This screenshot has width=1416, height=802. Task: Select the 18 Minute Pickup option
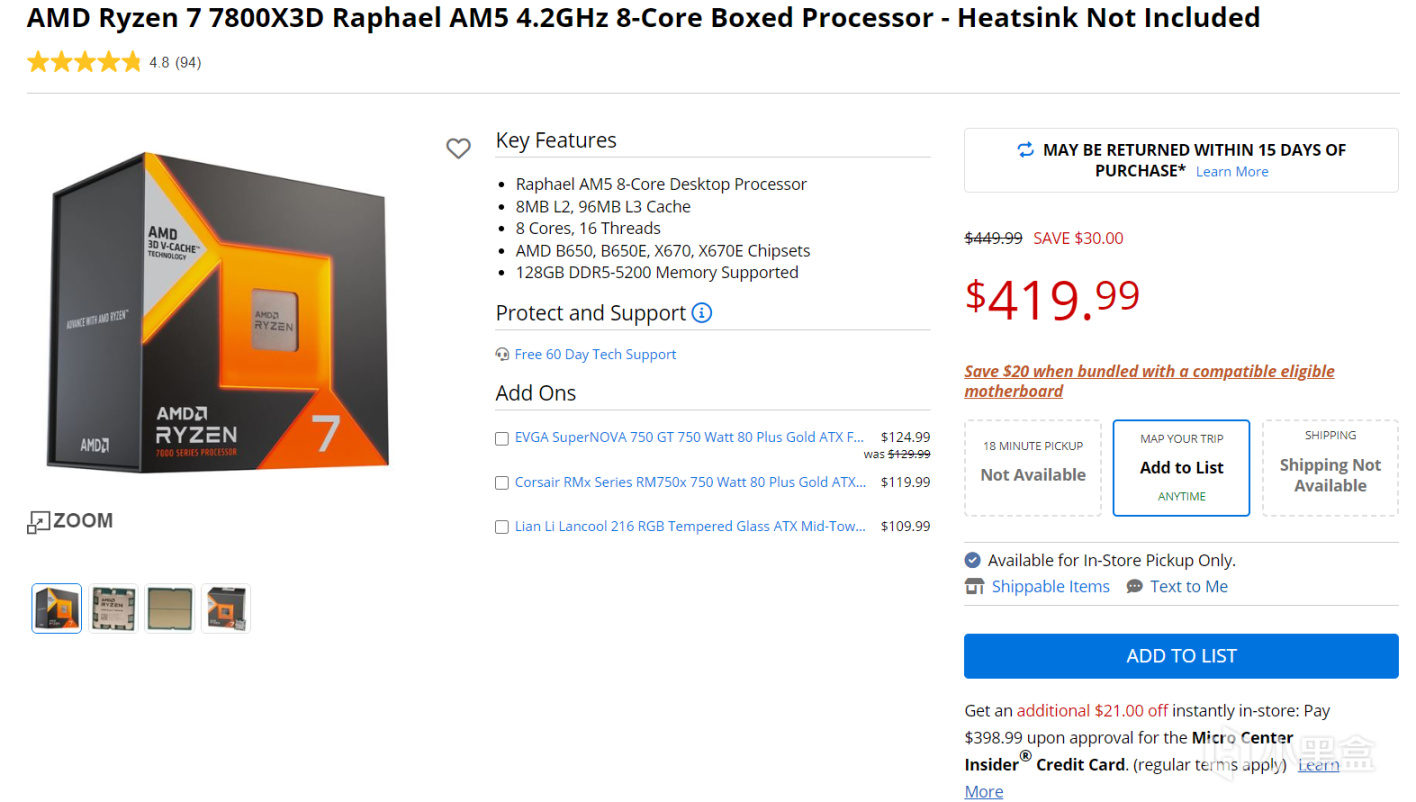point(1033,468)
